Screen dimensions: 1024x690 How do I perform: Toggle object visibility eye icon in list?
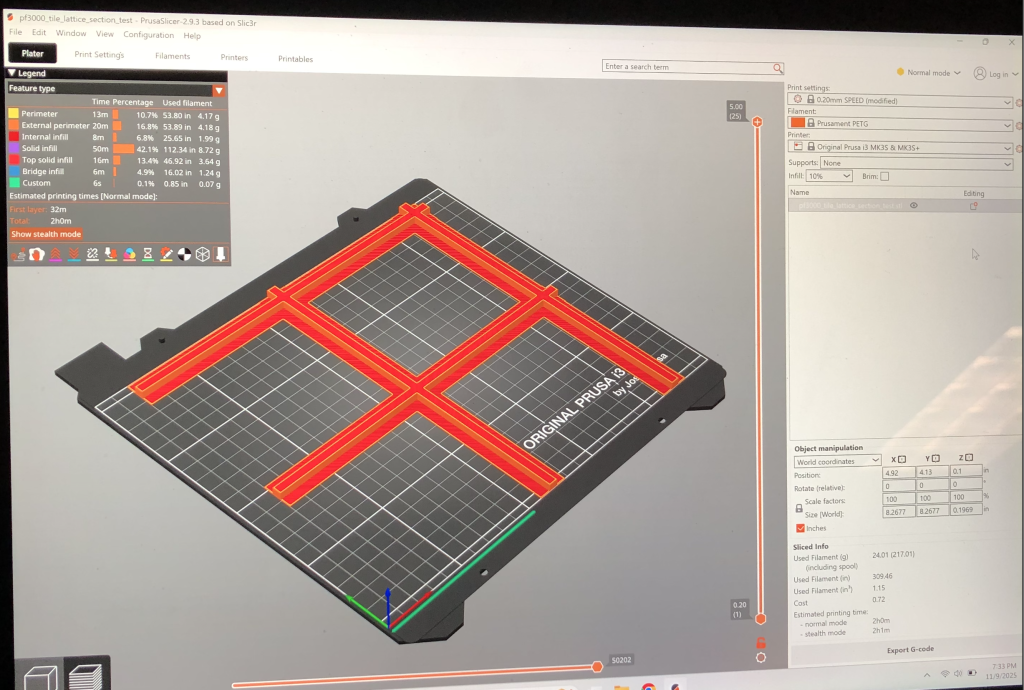(914, 206)
